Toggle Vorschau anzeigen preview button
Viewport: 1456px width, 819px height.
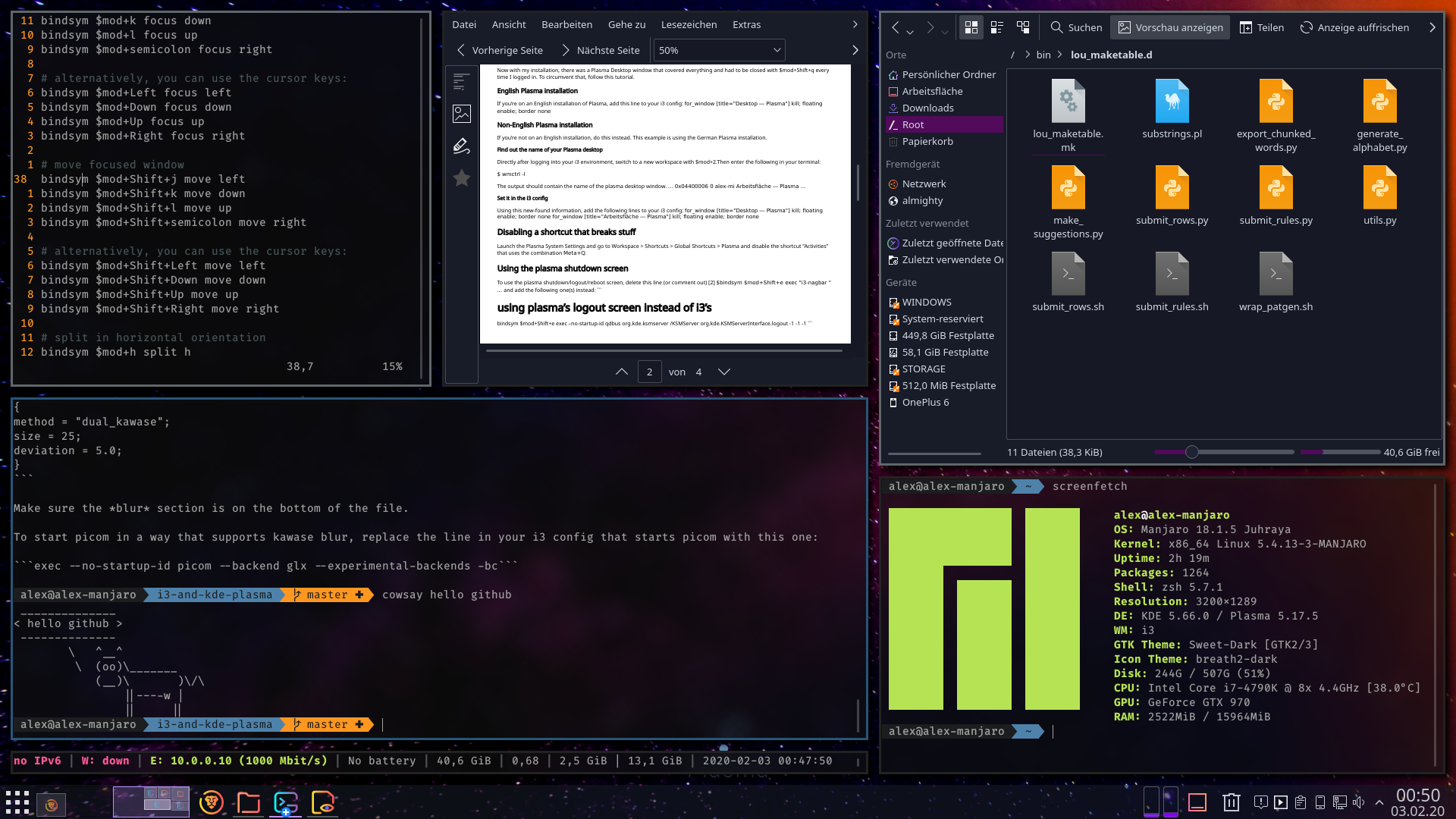pyautogui.click(x=1170, y=27)
